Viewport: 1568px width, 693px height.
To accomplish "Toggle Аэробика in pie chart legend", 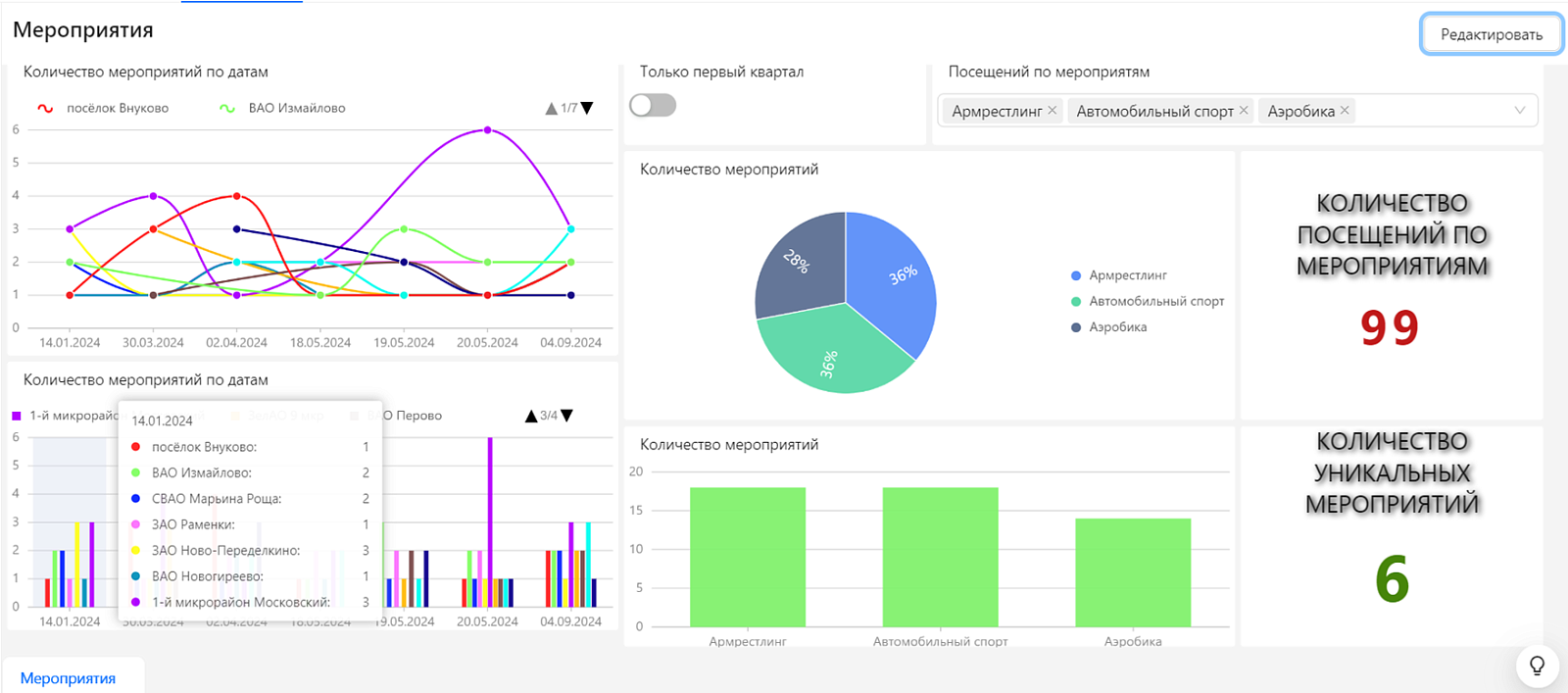I will 1108,327.
